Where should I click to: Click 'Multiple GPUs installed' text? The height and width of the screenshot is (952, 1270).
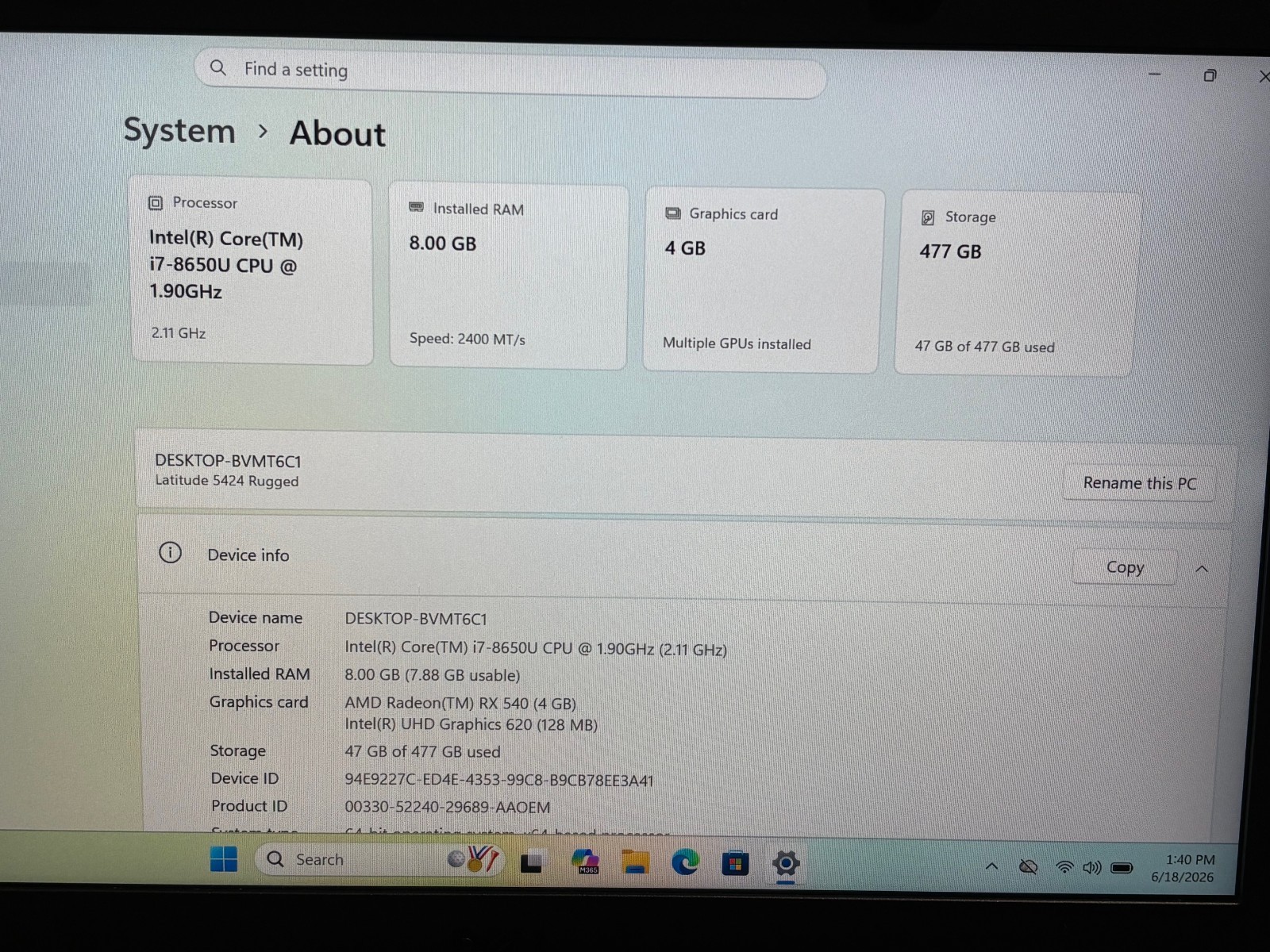737,344
